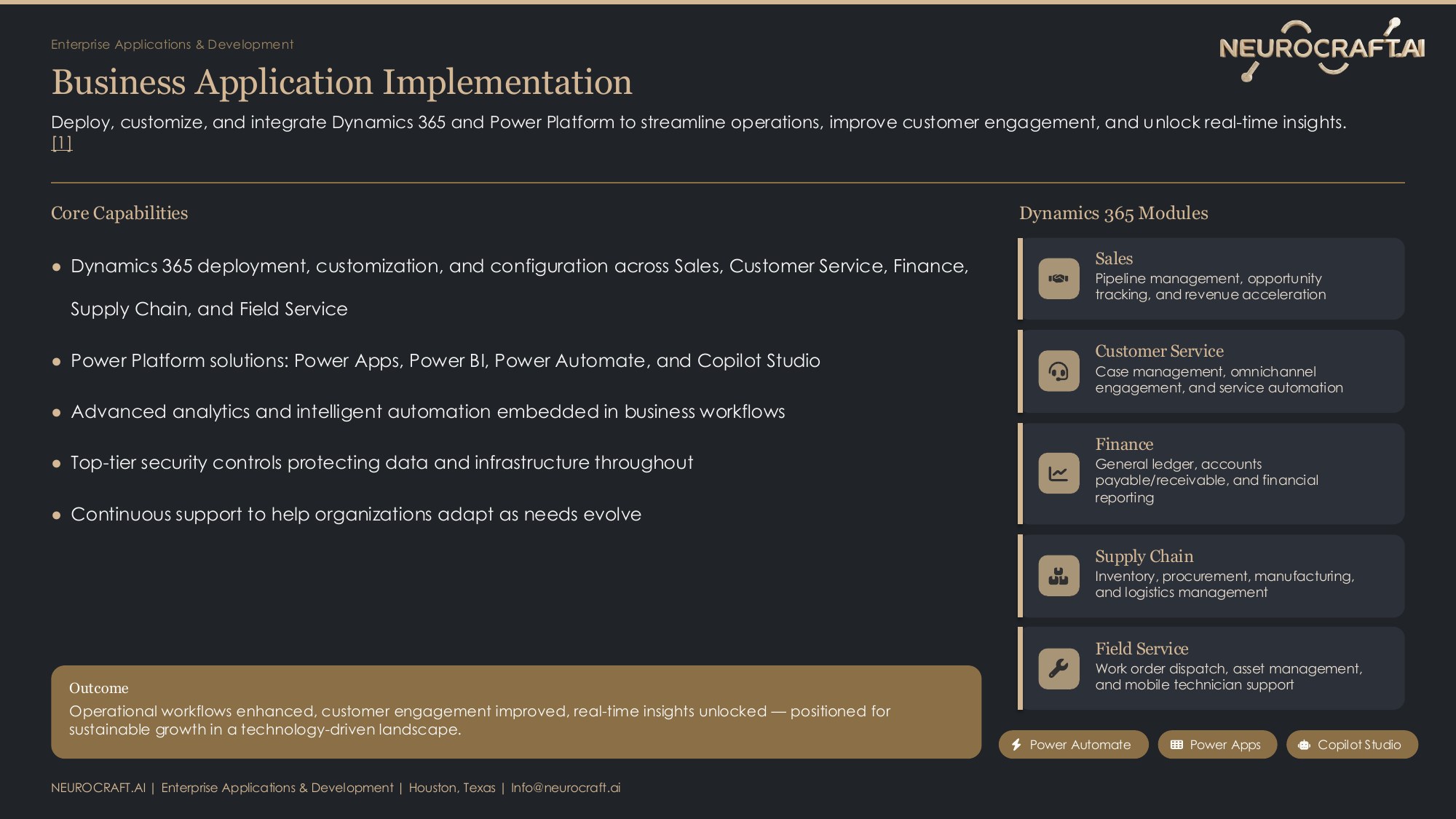Click the bullet about continuous support
The image size is (1456, 819).
point(356,515)
